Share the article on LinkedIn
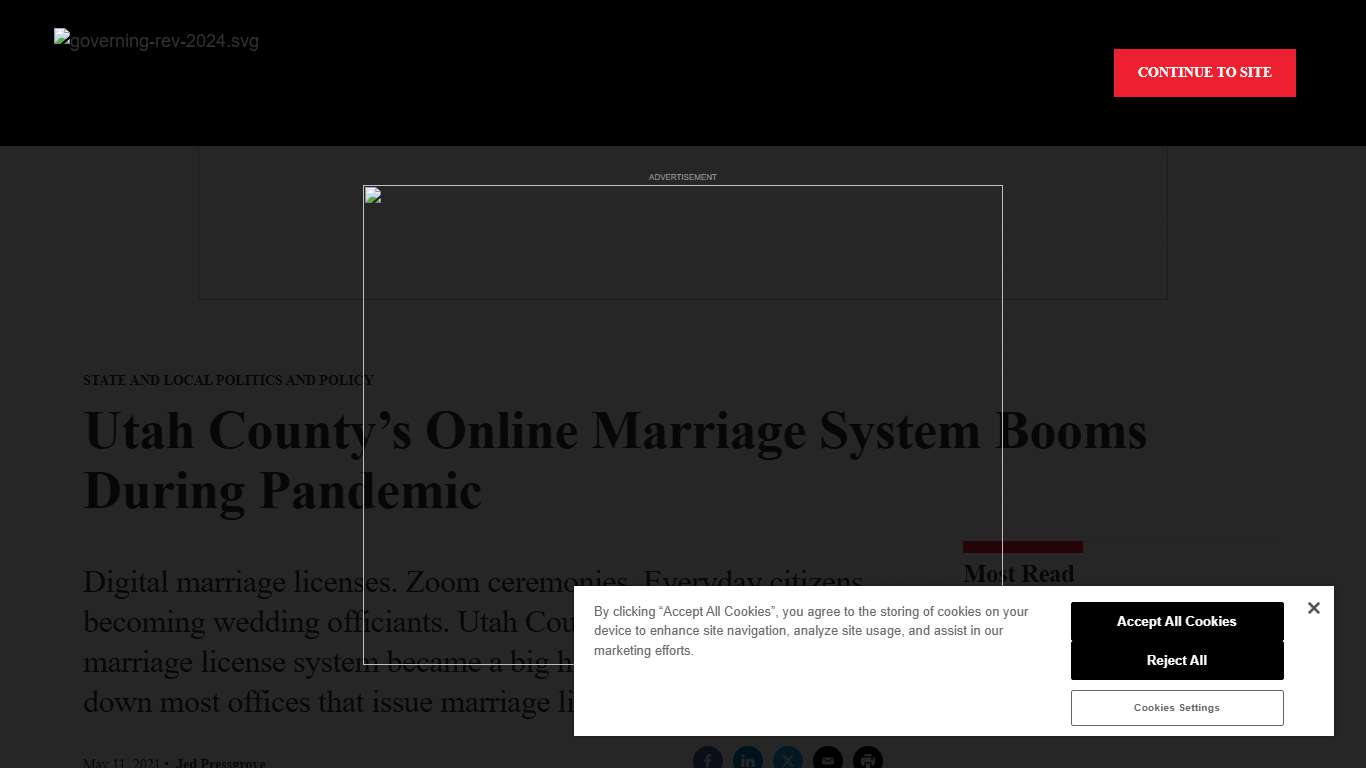 (748, 758)
